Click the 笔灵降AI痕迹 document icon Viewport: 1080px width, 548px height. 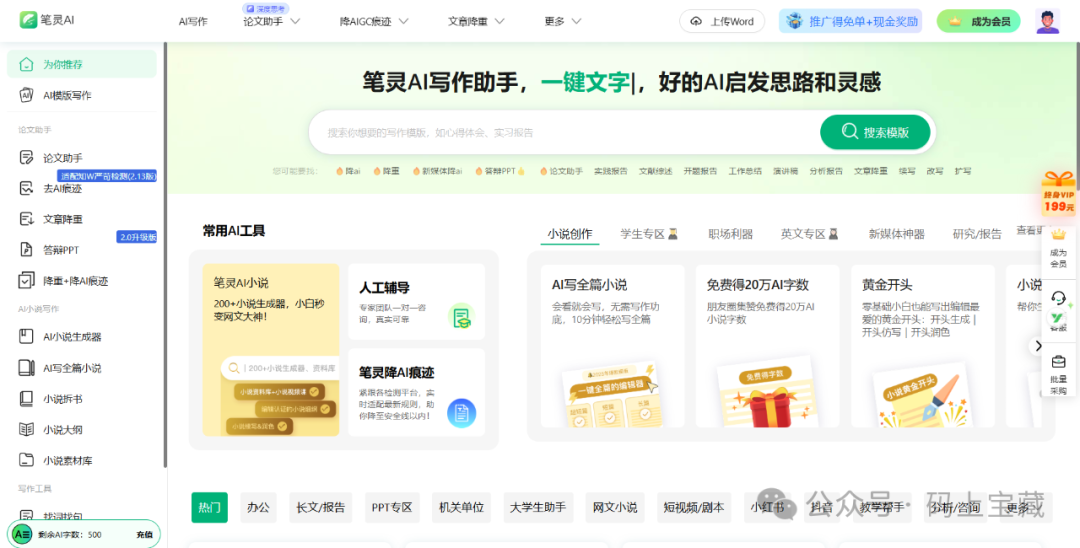(461, 413)
